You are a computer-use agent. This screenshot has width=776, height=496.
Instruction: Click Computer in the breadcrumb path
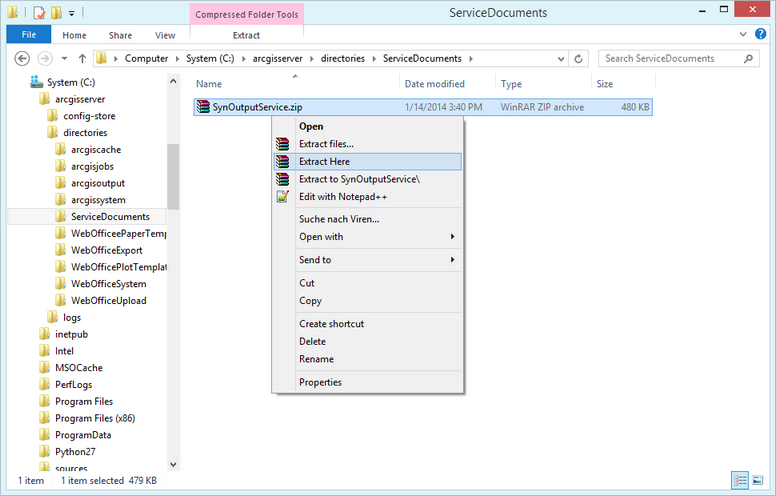[146, 58]
